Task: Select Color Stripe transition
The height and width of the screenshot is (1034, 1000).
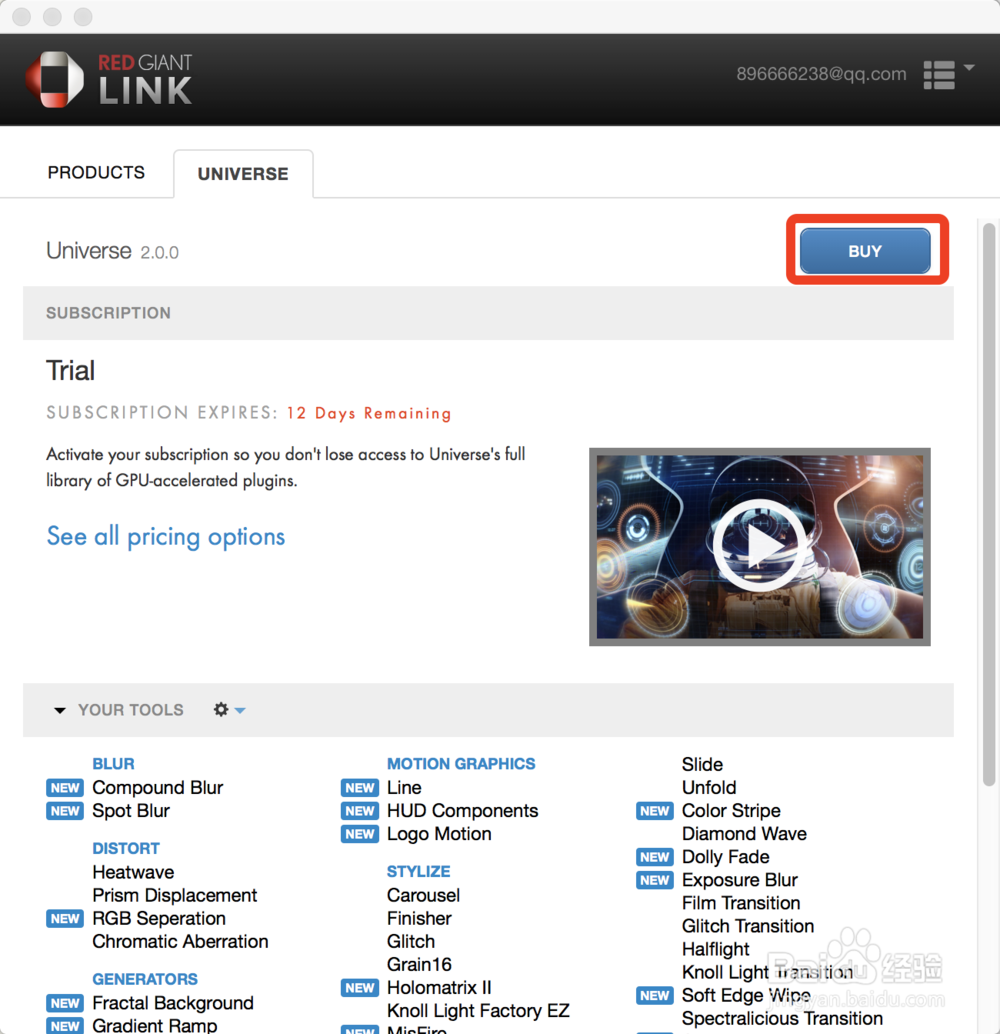Action: click(731, 810)
